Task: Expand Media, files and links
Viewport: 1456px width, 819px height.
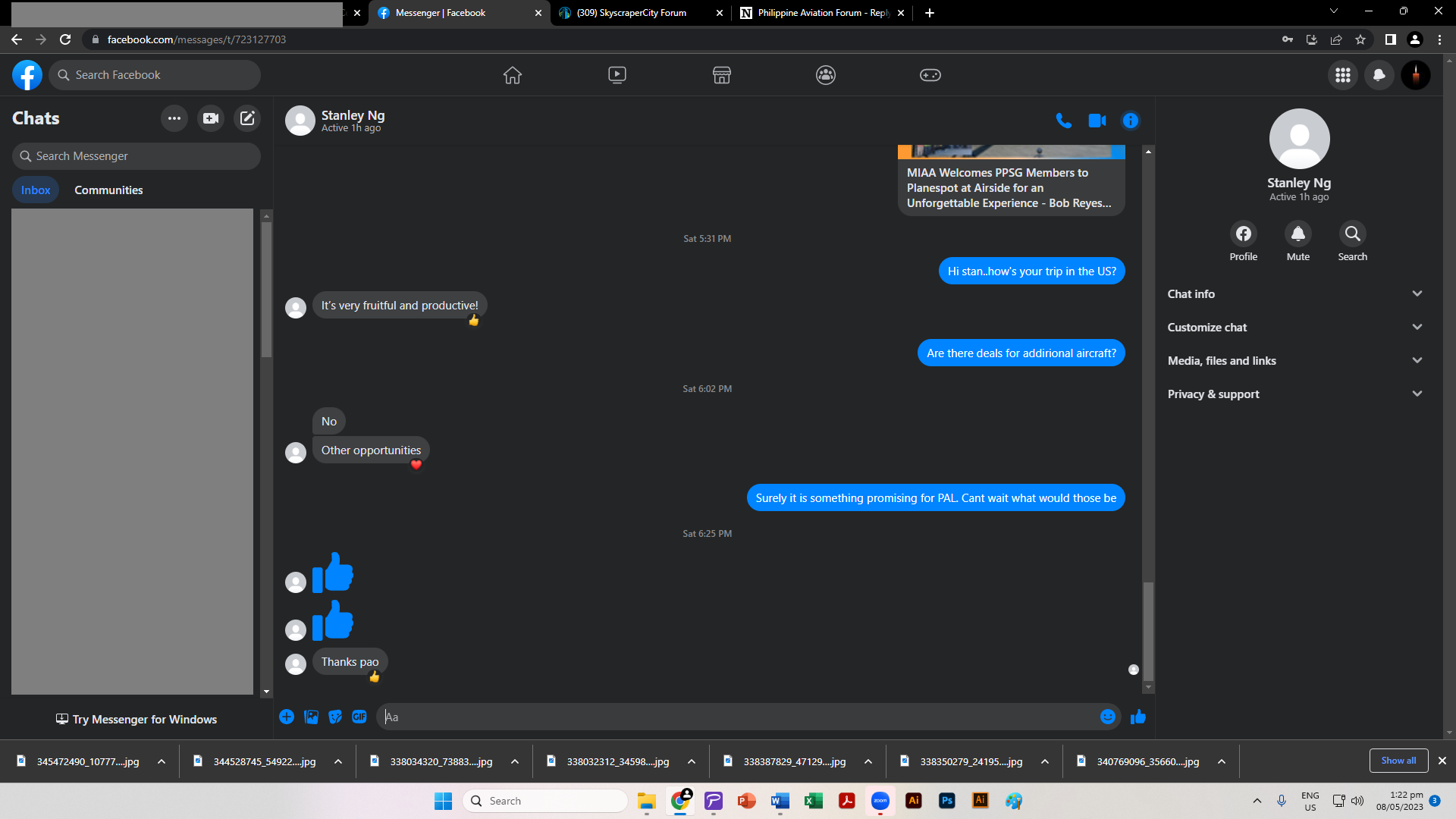Action: pyautogui.click(x=1294, y=361)
